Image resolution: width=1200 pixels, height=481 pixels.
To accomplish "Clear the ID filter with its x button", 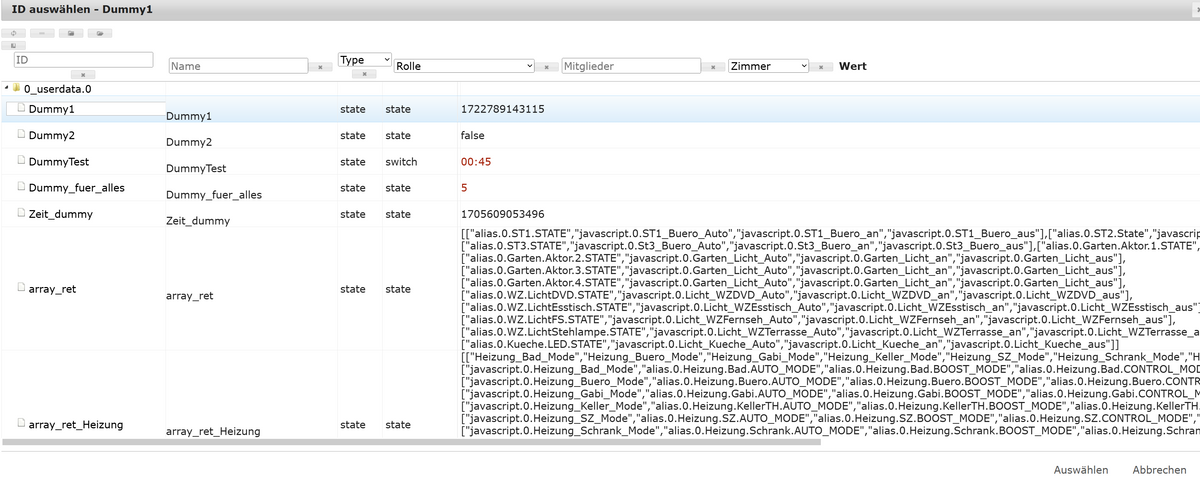I will [83, 75].
